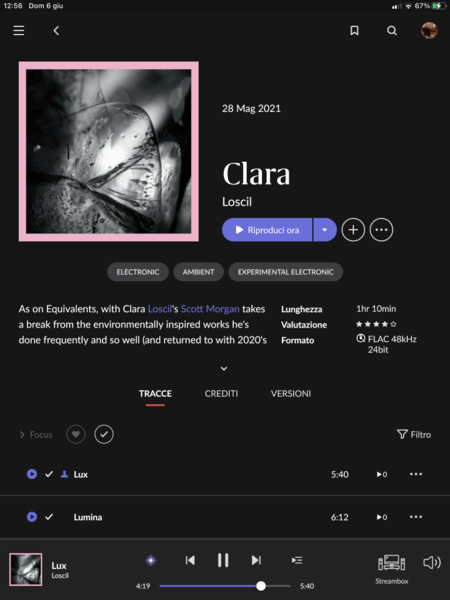Toggle the circled checkmark selection filter

(x=104, y=434)
